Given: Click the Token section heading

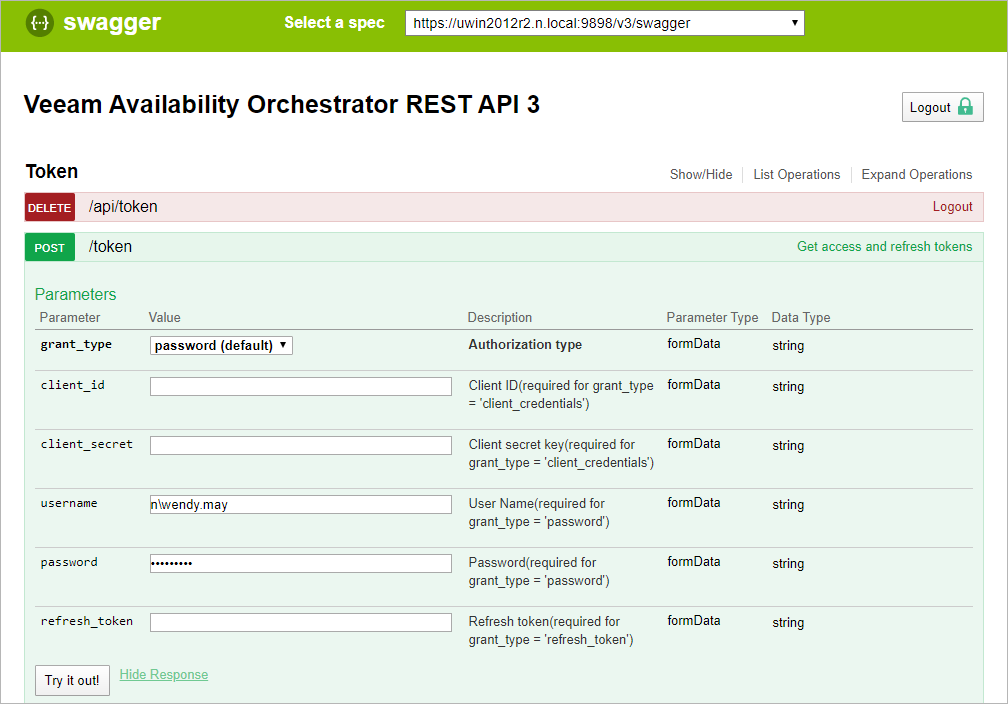Looking at the screenshot, I should tap(51, 171).
